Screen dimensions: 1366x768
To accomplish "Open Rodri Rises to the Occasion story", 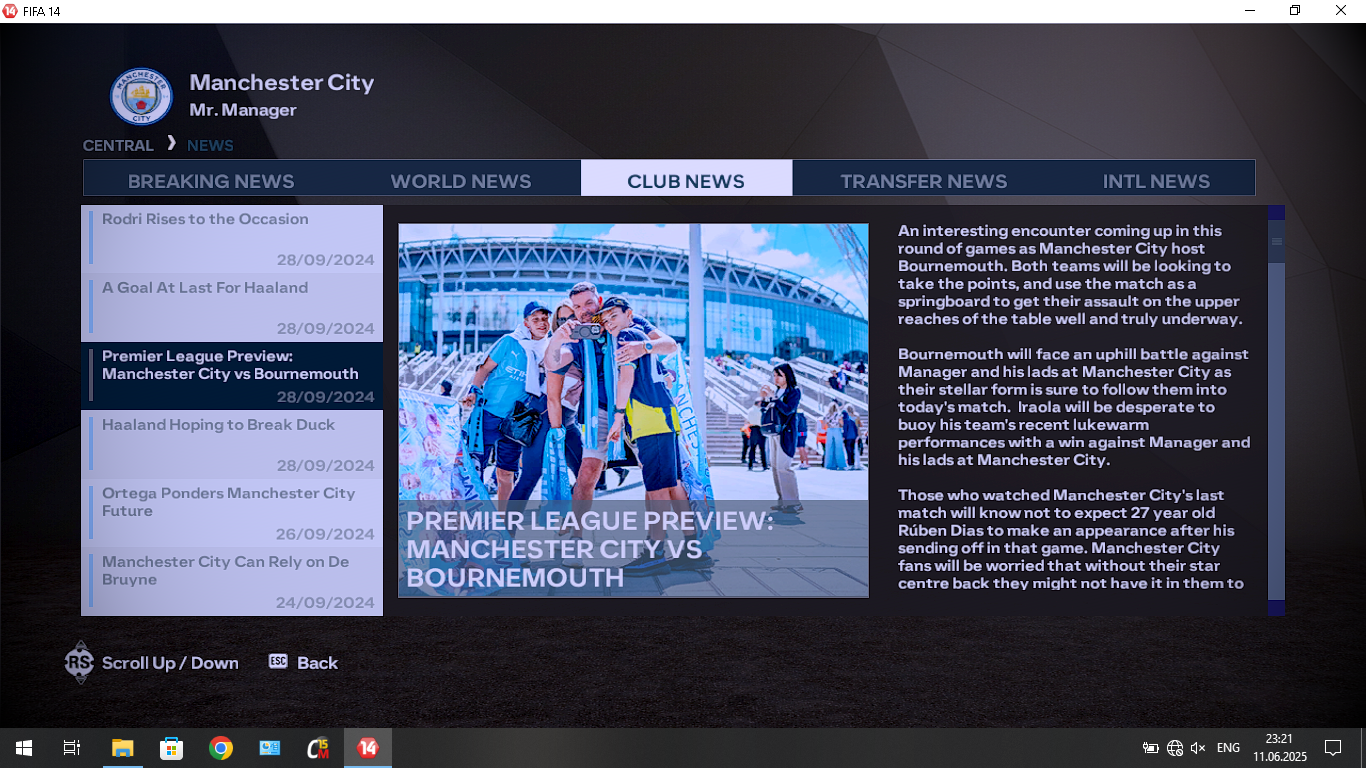I will click(232, 239).
